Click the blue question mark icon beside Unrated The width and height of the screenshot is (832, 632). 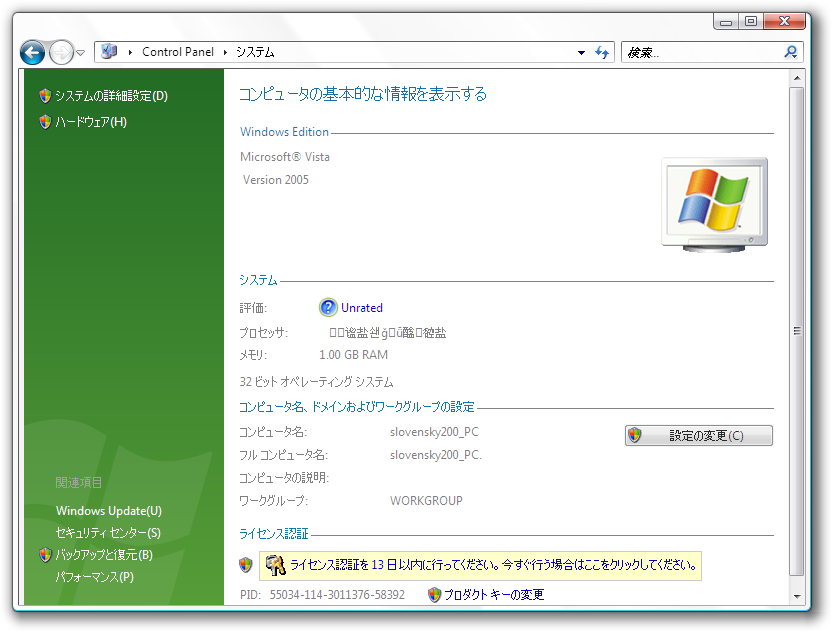[328, 307]
